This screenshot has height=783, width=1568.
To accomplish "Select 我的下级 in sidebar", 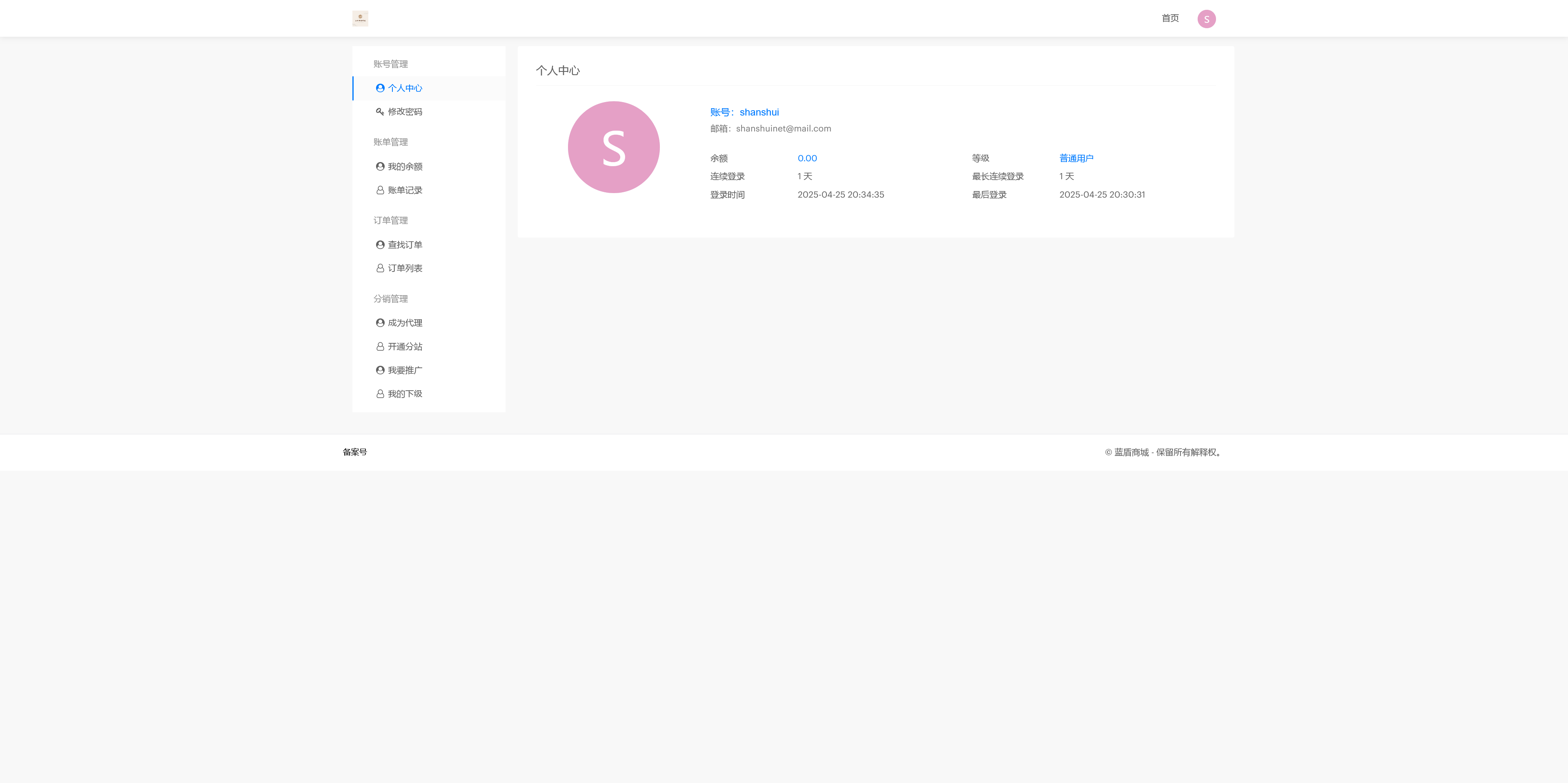I will (405, 394).
